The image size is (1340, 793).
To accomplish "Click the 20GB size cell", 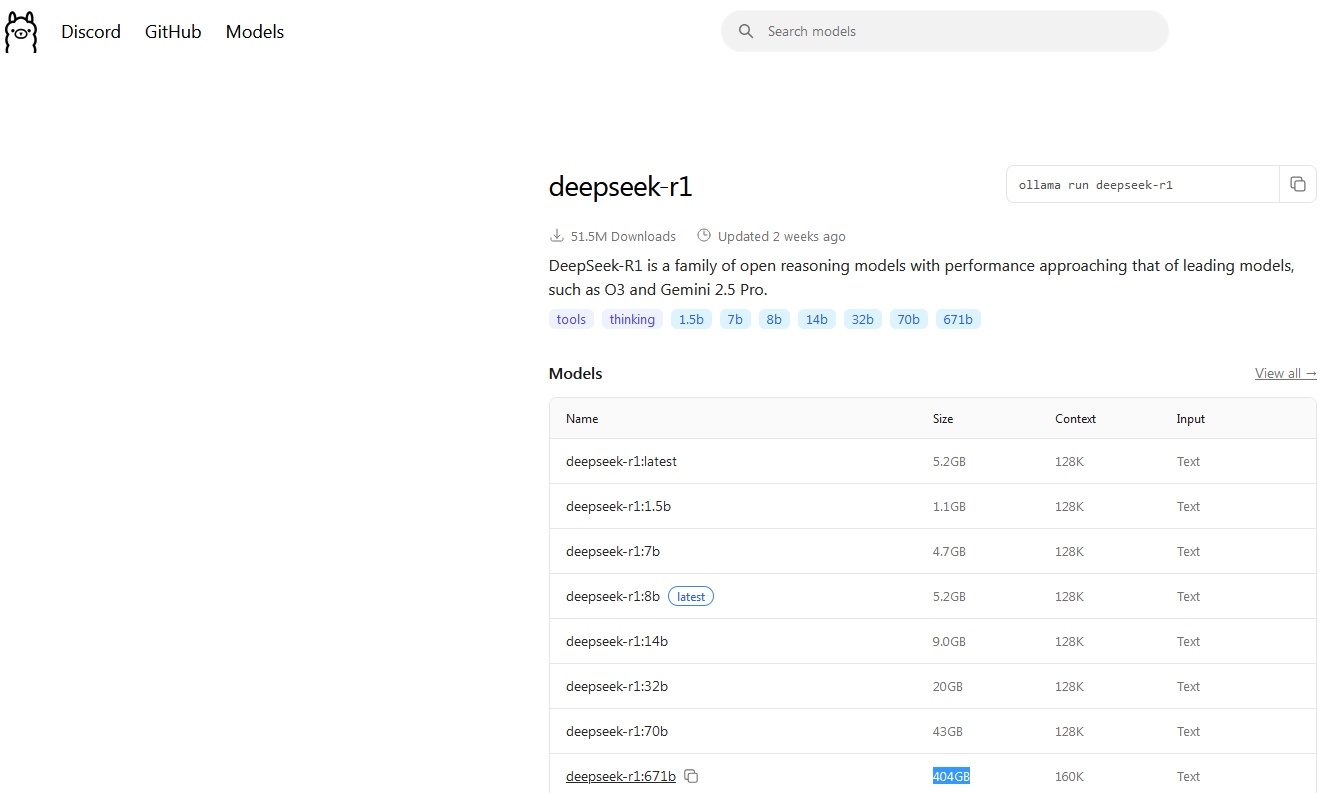I will 948,686.
